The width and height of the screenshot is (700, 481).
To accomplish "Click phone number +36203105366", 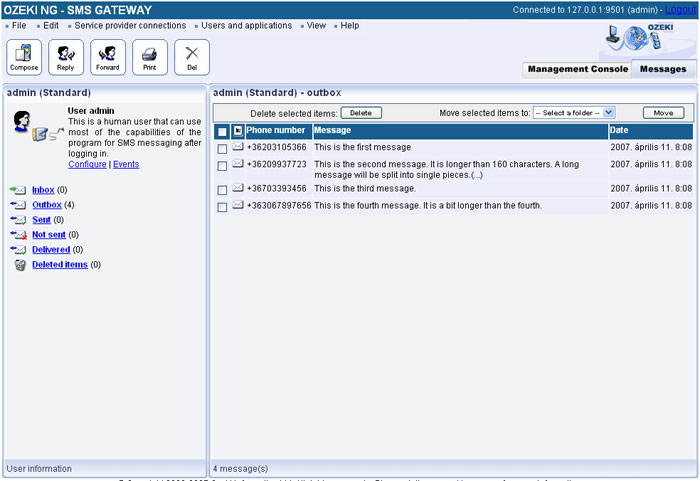I will click(x=277, y=147).
